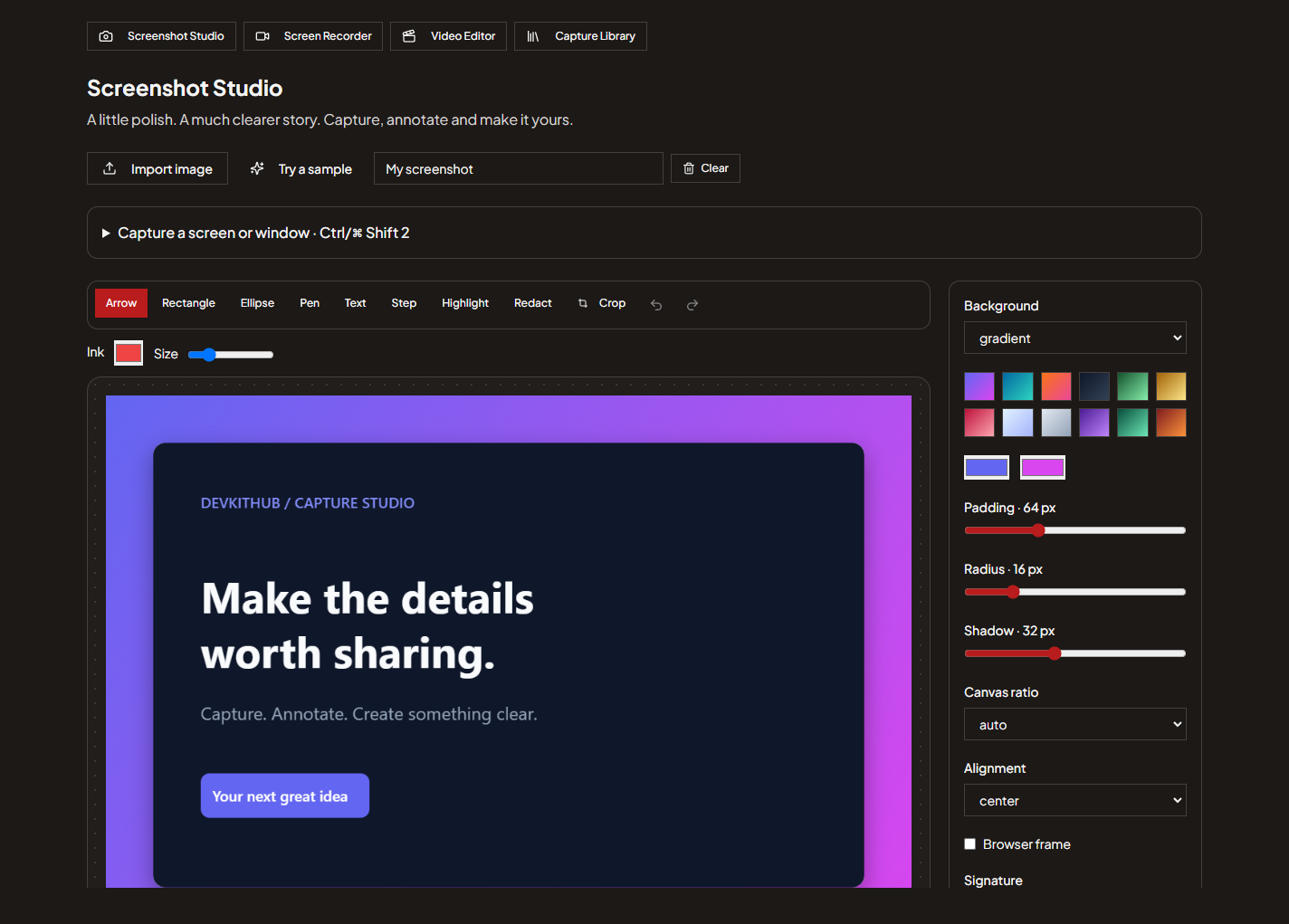1289x924 pixels.
Task: Pick the purple-pink gradient preset
Action: pyautogui.click(x=979, y=386)
